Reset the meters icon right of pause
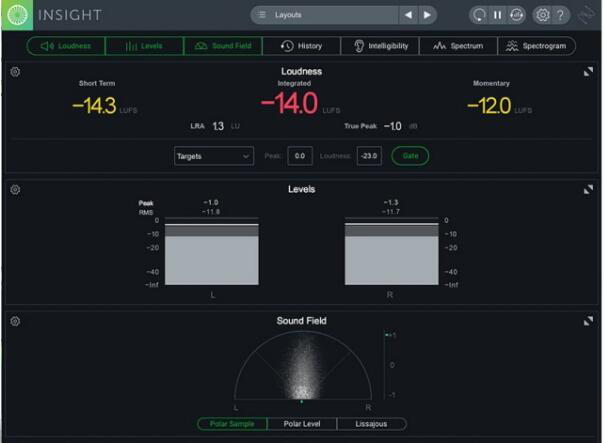This screenshot has height=443, width=604. pos(516,15)
